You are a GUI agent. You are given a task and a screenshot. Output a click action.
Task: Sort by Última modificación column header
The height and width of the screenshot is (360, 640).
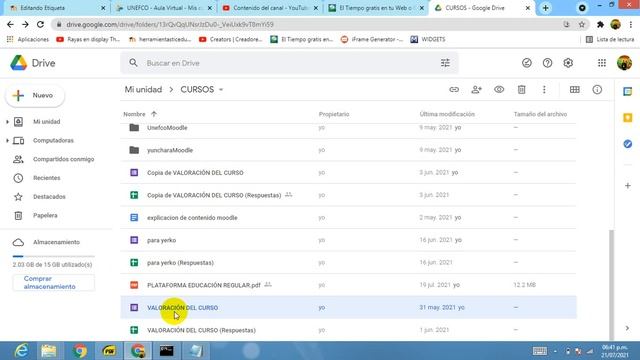coord(447,114)
